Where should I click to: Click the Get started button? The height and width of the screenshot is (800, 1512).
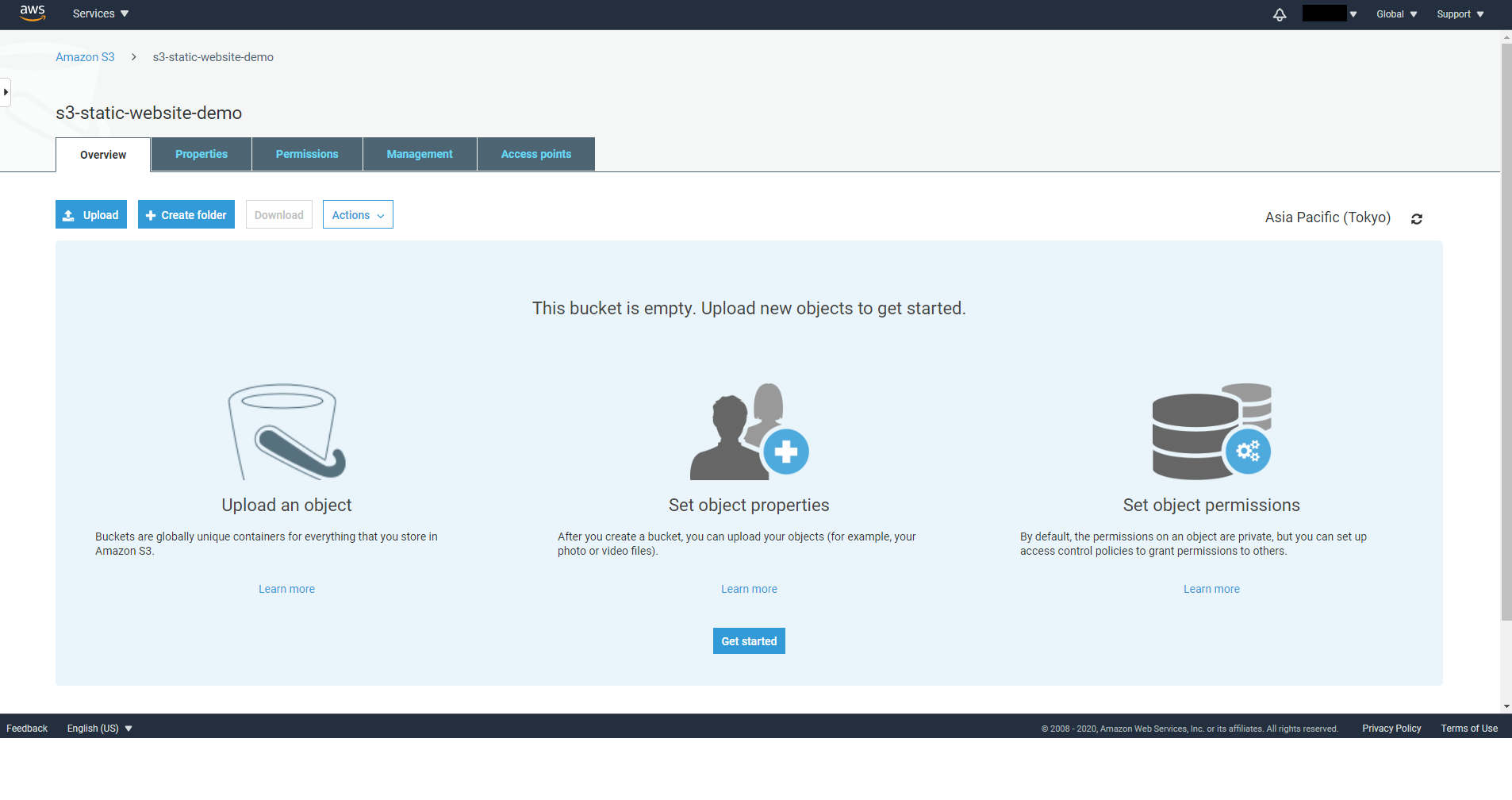749,641
